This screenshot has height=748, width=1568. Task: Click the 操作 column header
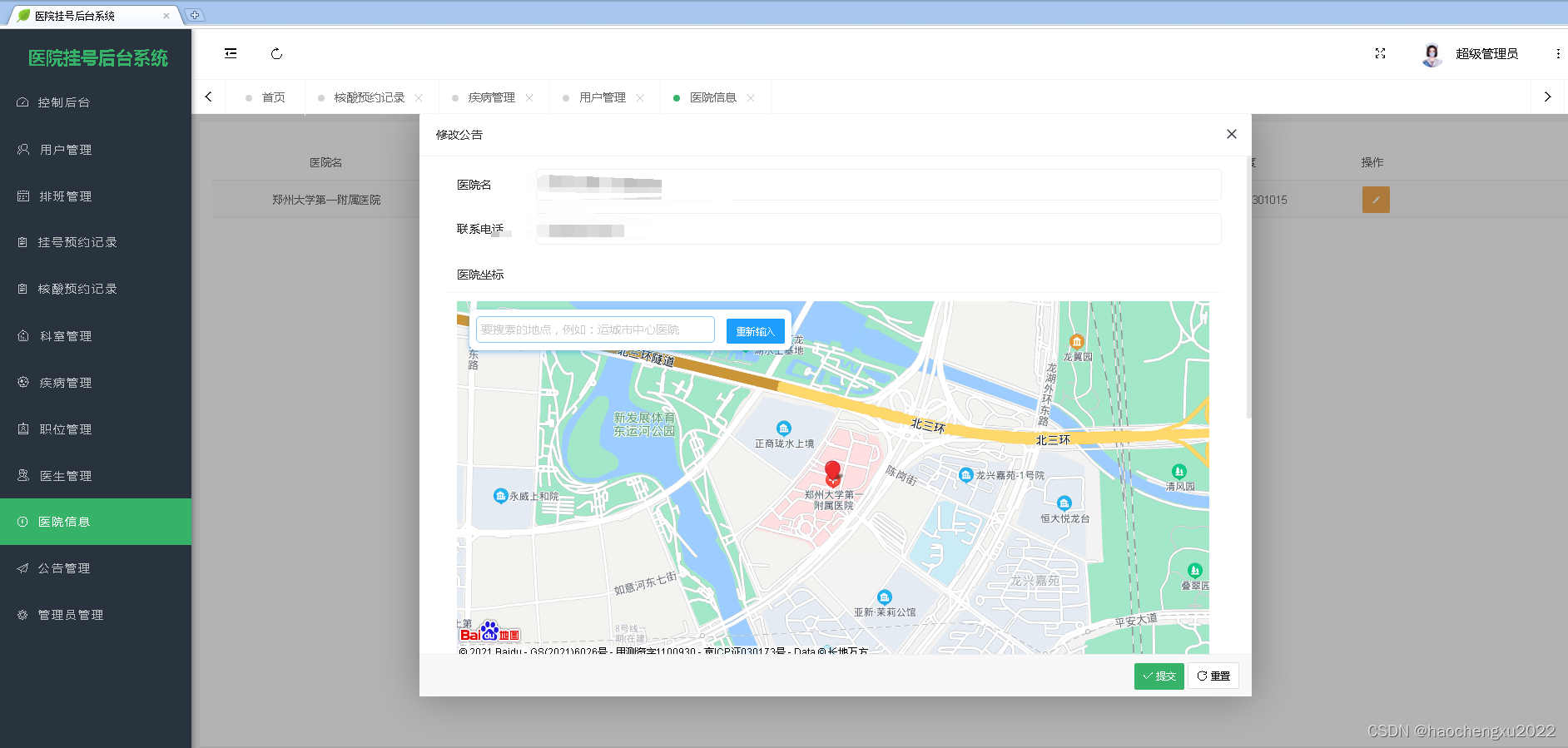[x=1372, y=162]
